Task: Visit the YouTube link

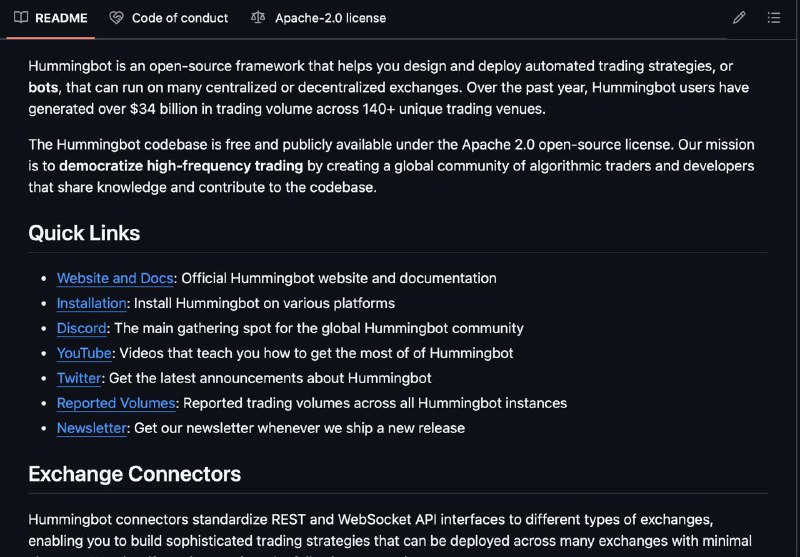Action: 84,353
